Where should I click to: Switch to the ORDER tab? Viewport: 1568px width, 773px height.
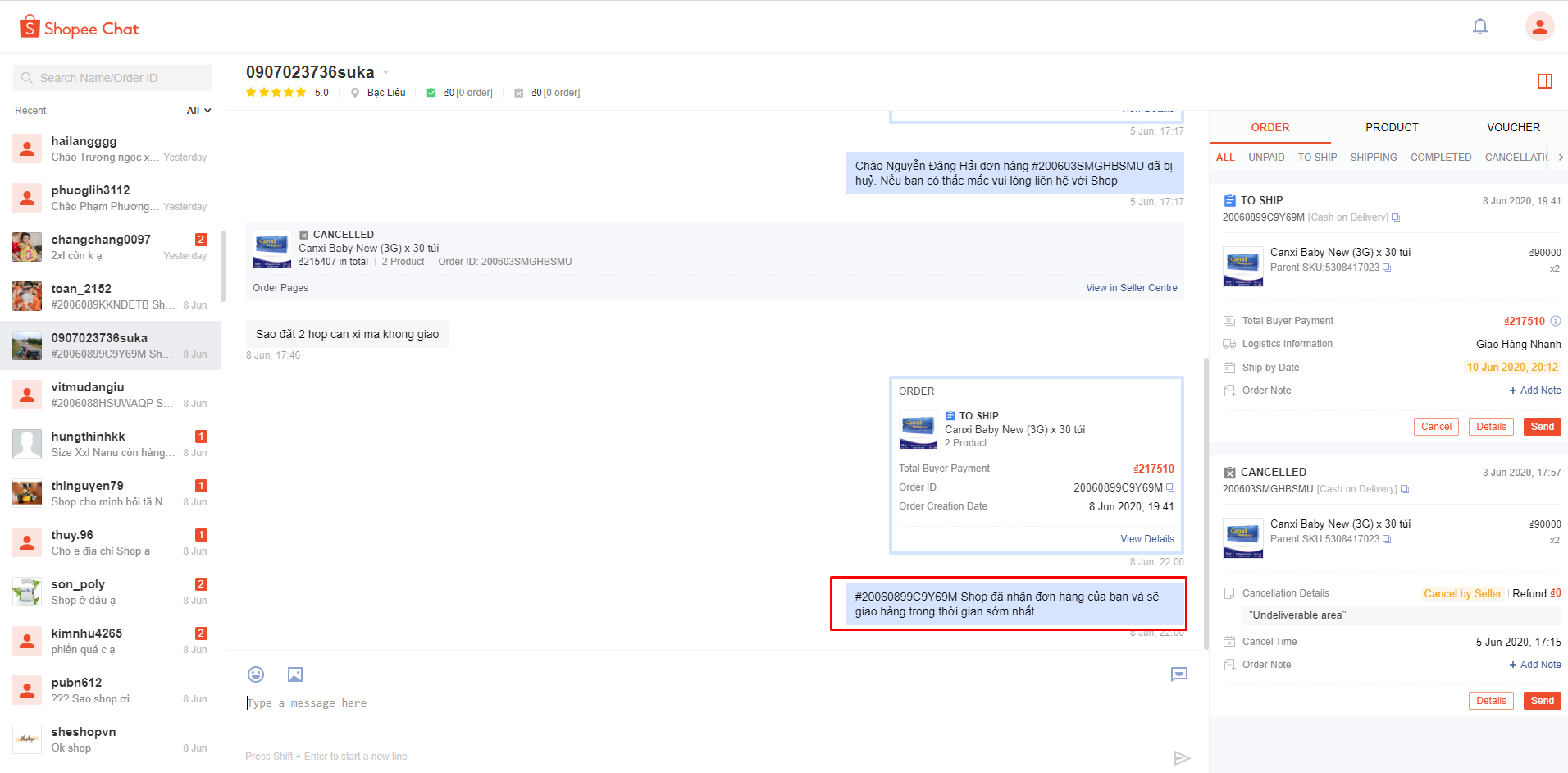[x=1269, y=127]
